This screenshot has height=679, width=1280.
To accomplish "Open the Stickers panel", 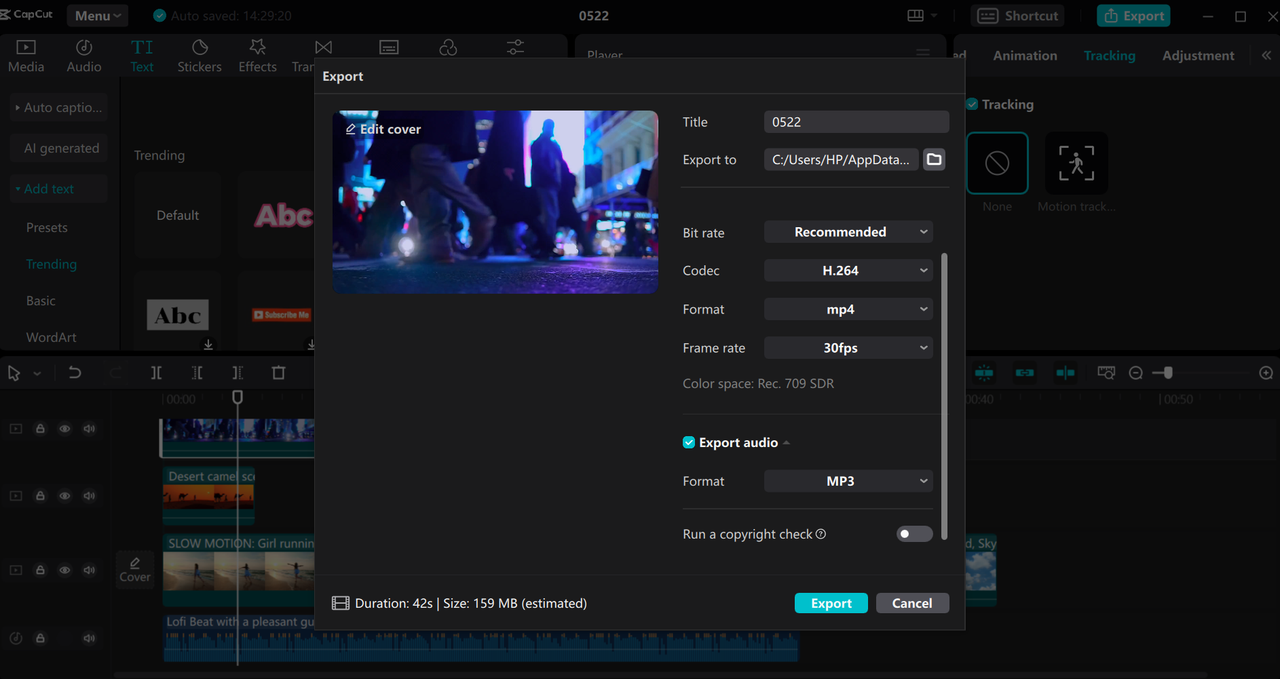I will pos(199,56).
